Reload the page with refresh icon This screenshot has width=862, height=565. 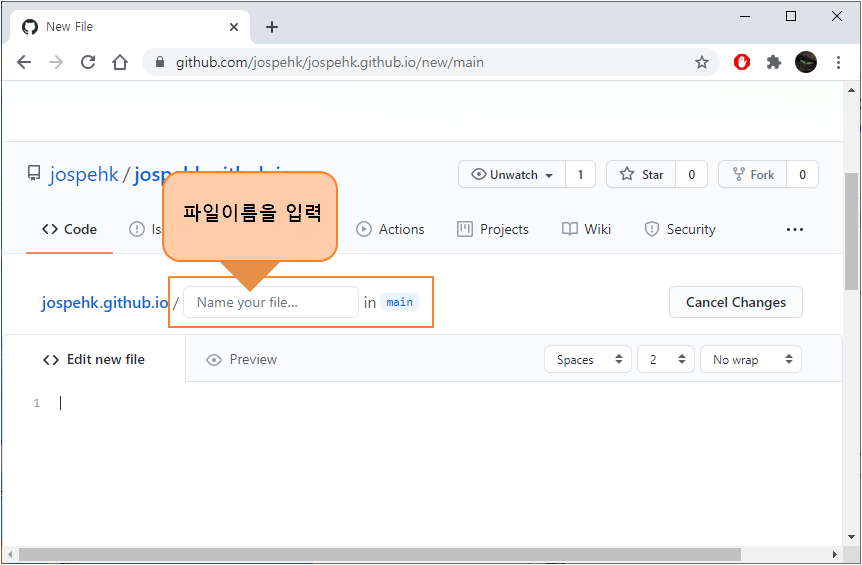(88, 62)
